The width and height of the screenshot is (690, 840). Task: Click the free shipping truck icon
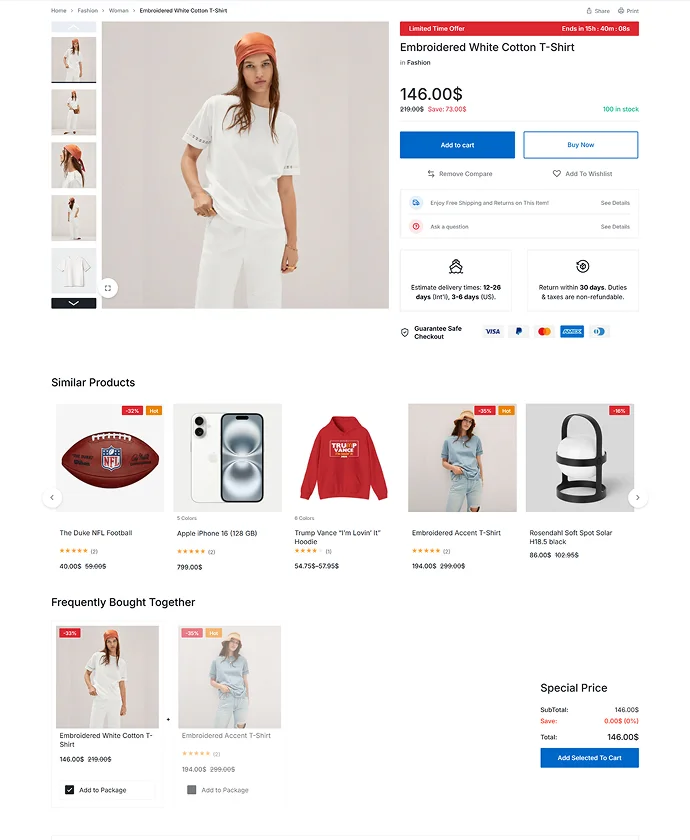[x=416, y=202]
